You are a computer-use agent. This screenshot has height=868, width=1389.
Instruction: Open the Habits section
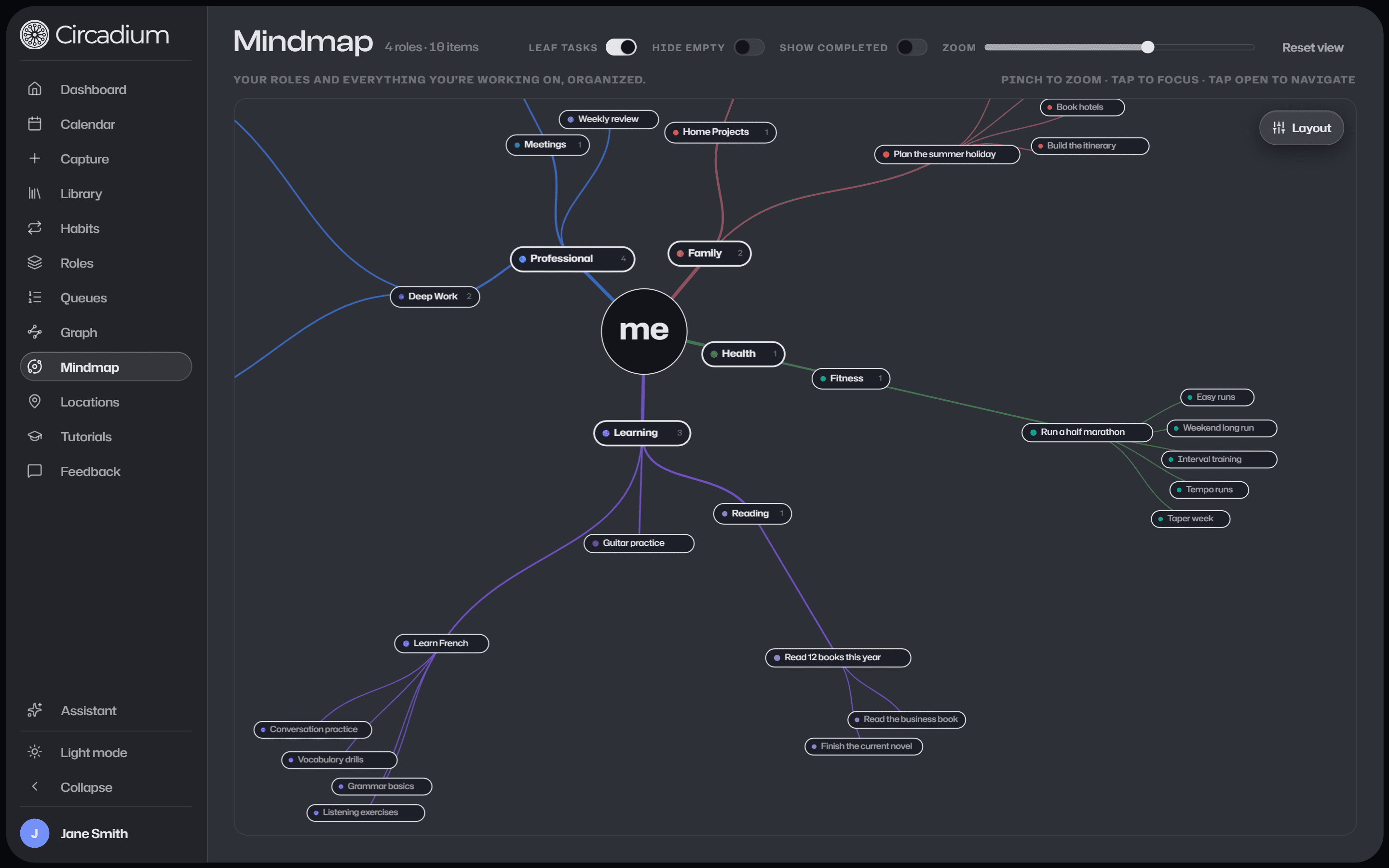[106, 228]
